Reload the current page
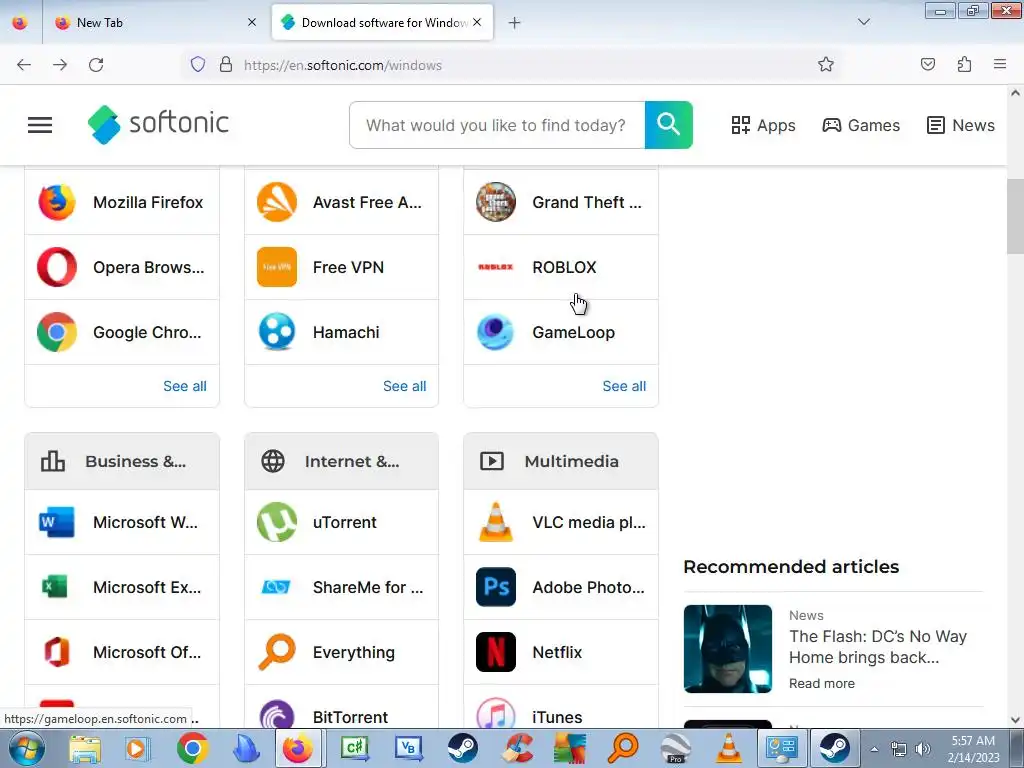This screenshot has height=768, width=1024. tap(96, 65)
